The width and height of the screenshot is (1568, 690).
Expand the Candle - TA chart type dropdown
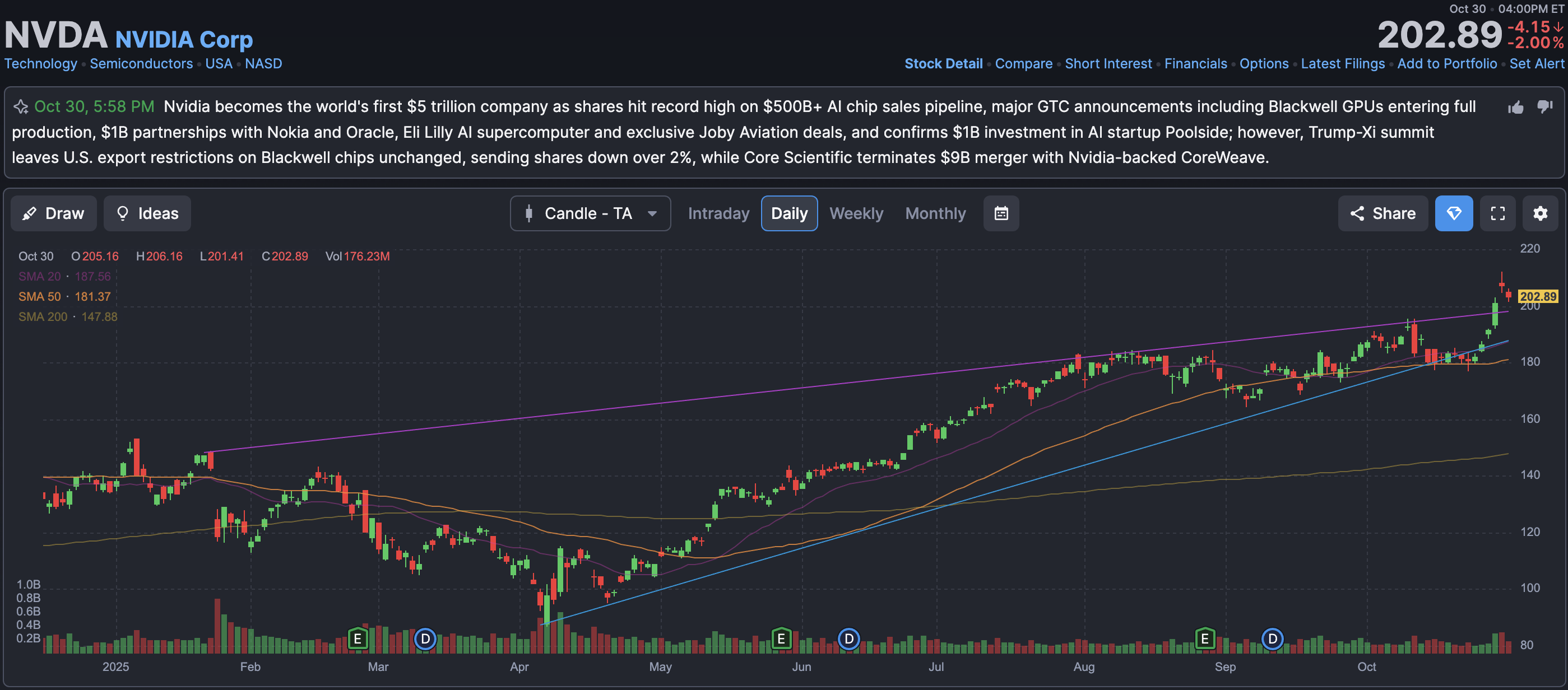pos(590,213)
